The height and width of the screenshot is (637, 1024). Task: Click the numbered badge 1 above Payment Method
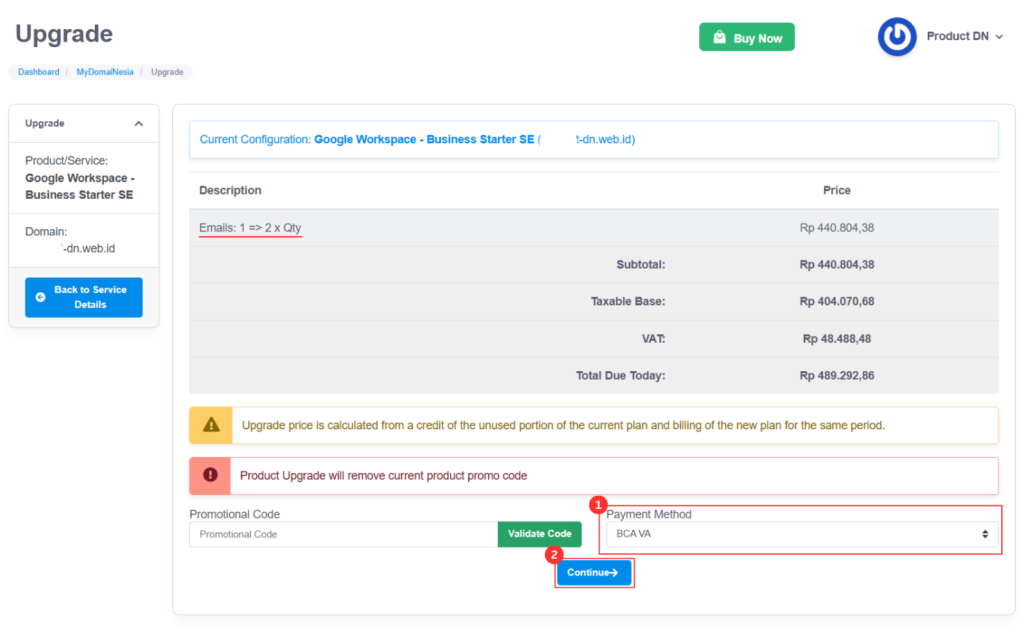(x=598, y=505)
